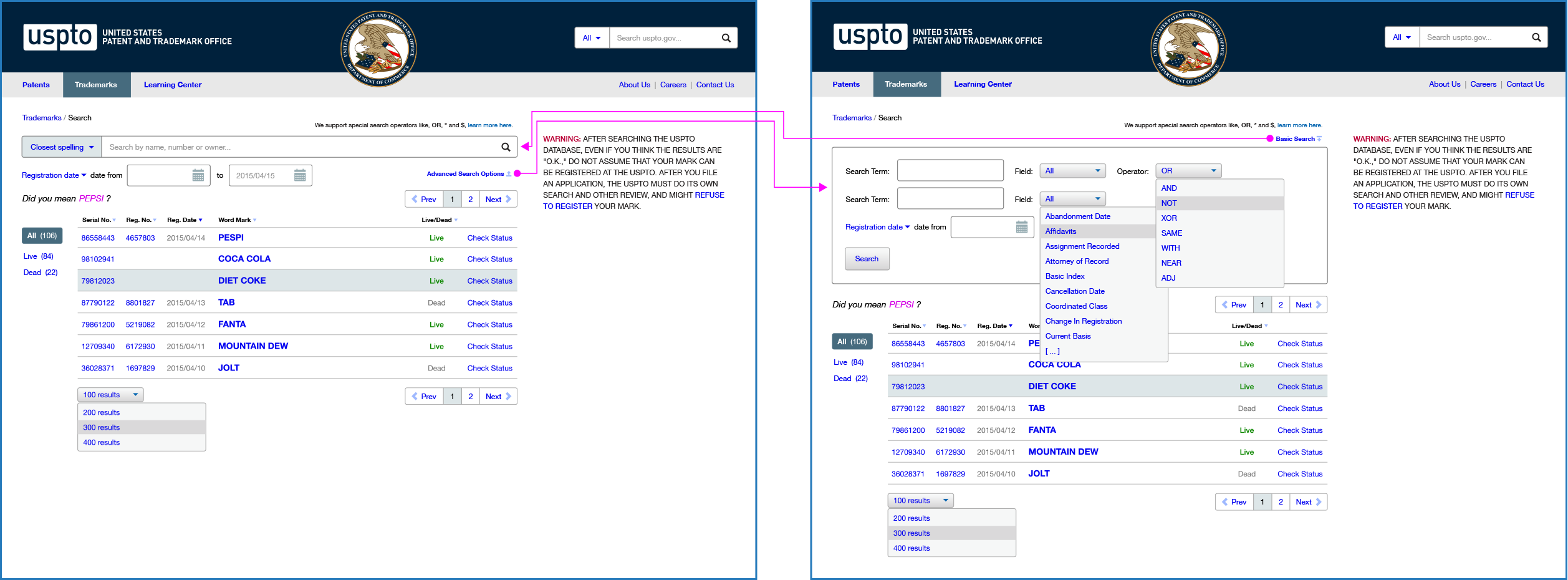Viewport: 1568px width, 580px height.
Task: Open MOUNTAIN DEW word mark, right mockup
Action: (1063, 452)
